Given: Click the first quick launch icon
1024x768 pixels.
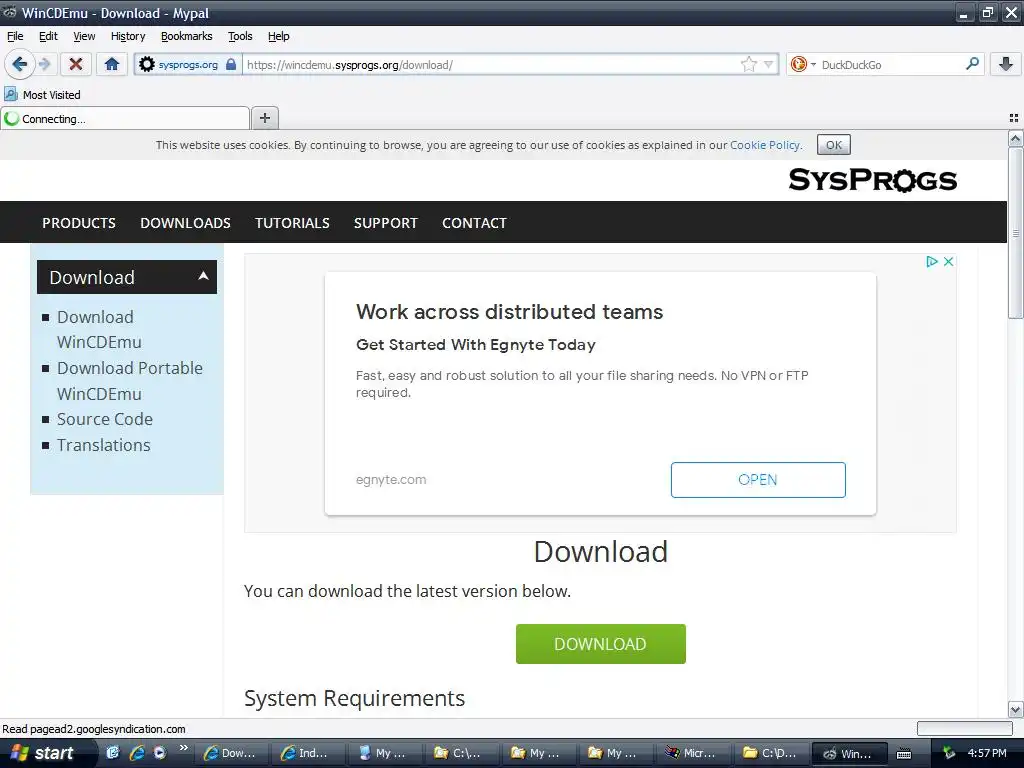Looking at the screenshot, I should click(x=113, y=752).
